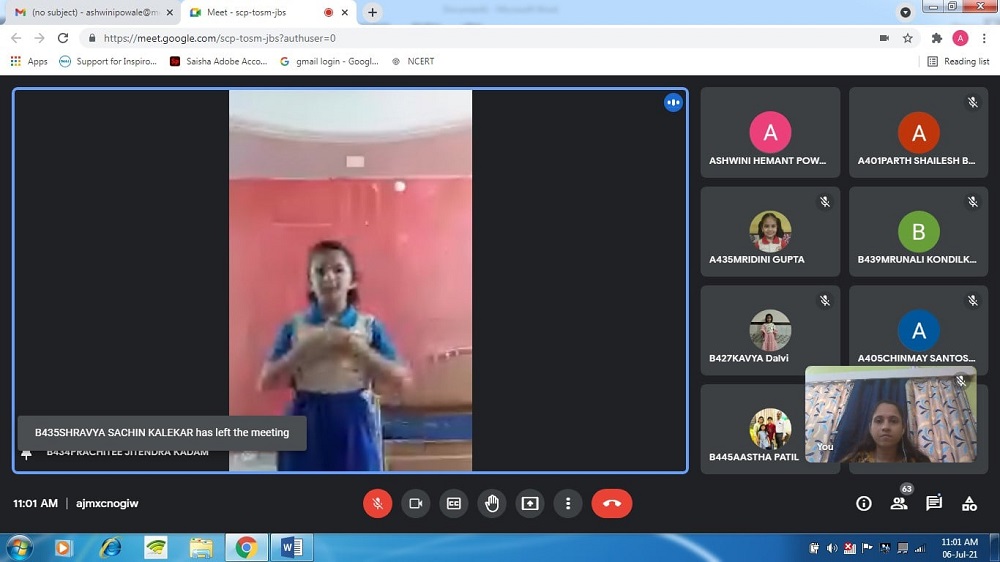The height and width of the screenshot is (562, 1000).
Task: Open Microsoft Word from the taskbar
Action: pos(292,547)
